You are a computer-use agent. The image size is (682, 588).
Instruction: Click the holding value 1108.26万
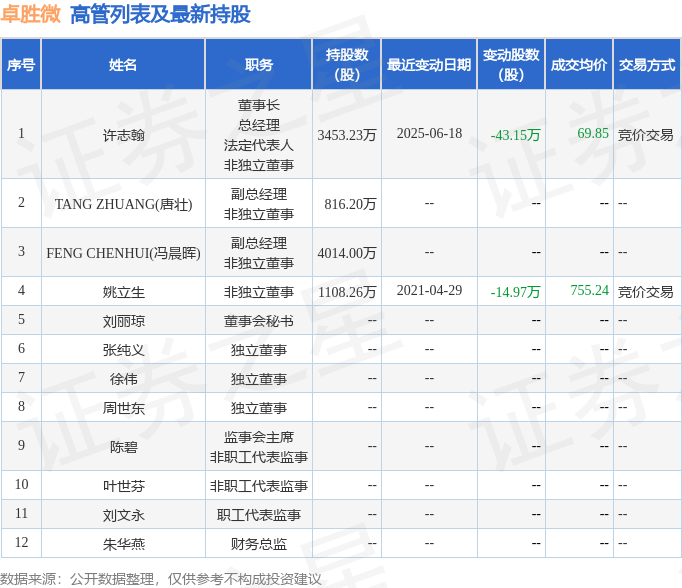[x=347, y=292]
